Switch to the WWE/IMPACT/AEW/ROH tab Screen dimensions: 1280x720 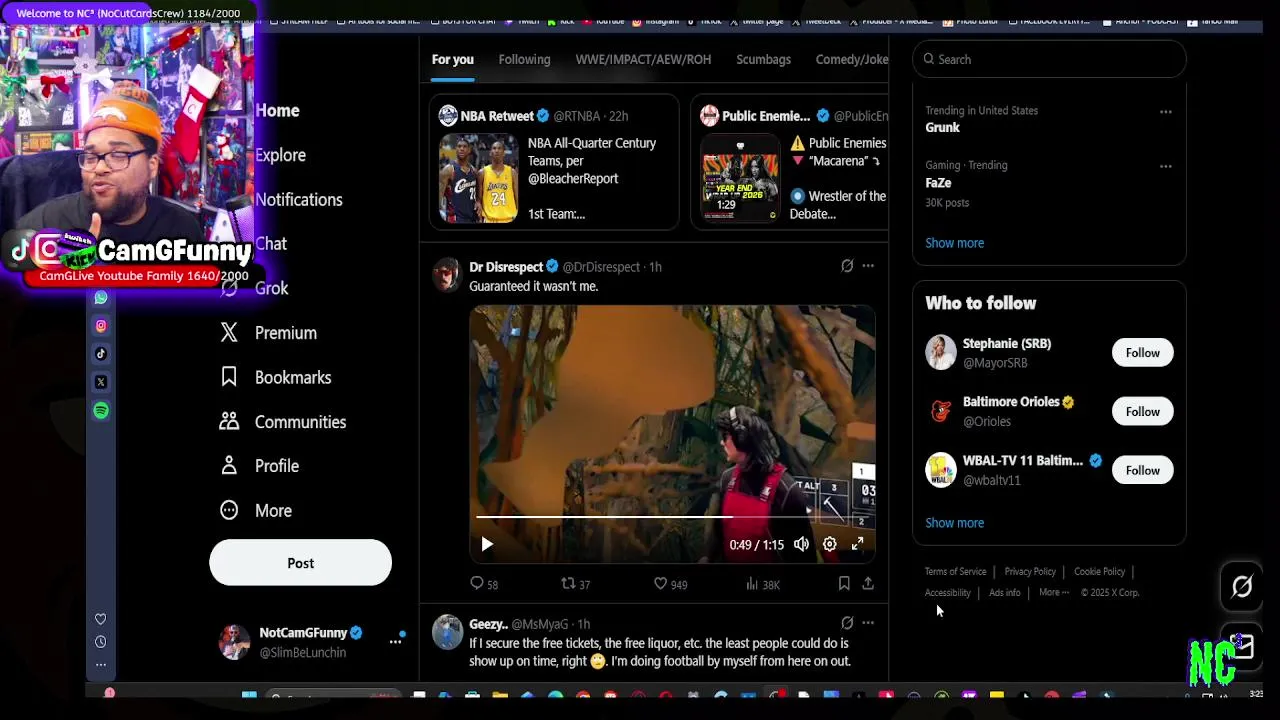click(643, 60)
